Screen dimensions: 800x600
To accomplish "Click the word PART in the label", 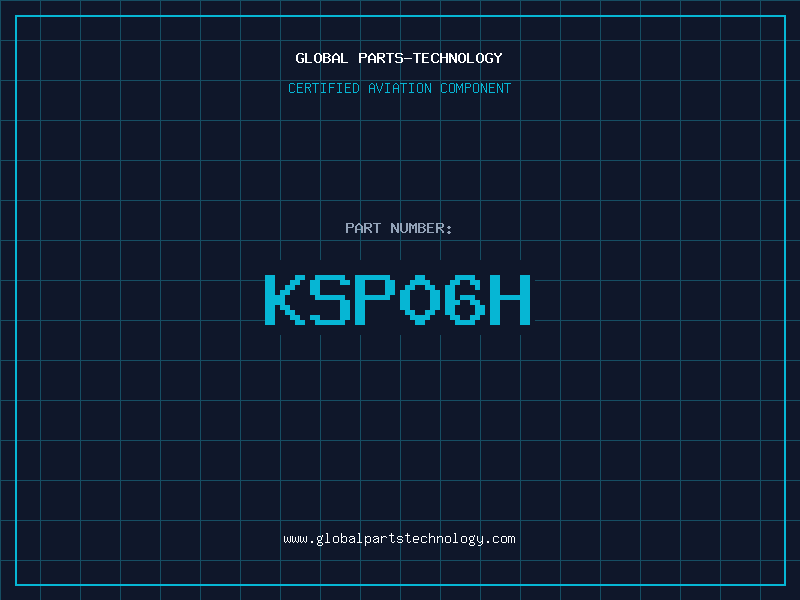I will (363, 228).
